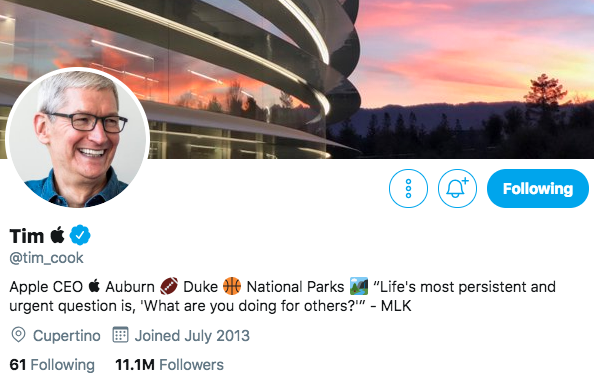This screenshot has height=375, width=594.
Task: Click the football emoji in the bio
Action: (x=169, y=286)
